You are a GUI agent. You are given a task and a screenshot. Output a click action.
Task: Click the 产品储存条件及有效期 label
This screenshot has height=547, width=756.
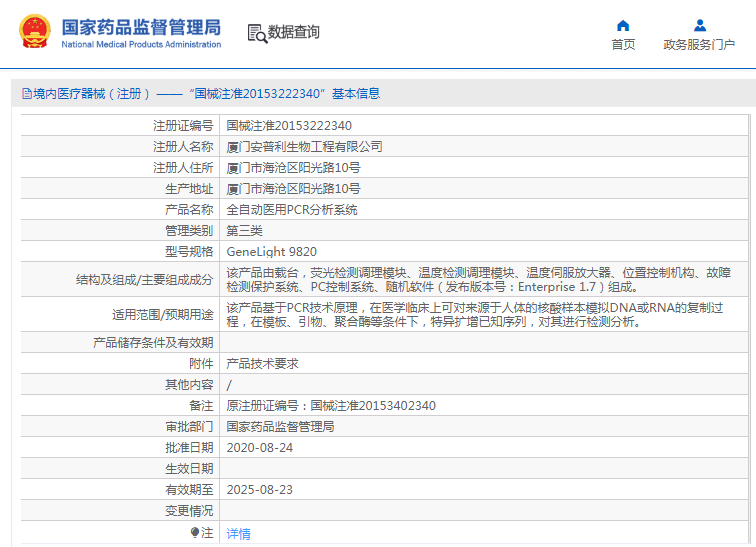coord(153,343)
